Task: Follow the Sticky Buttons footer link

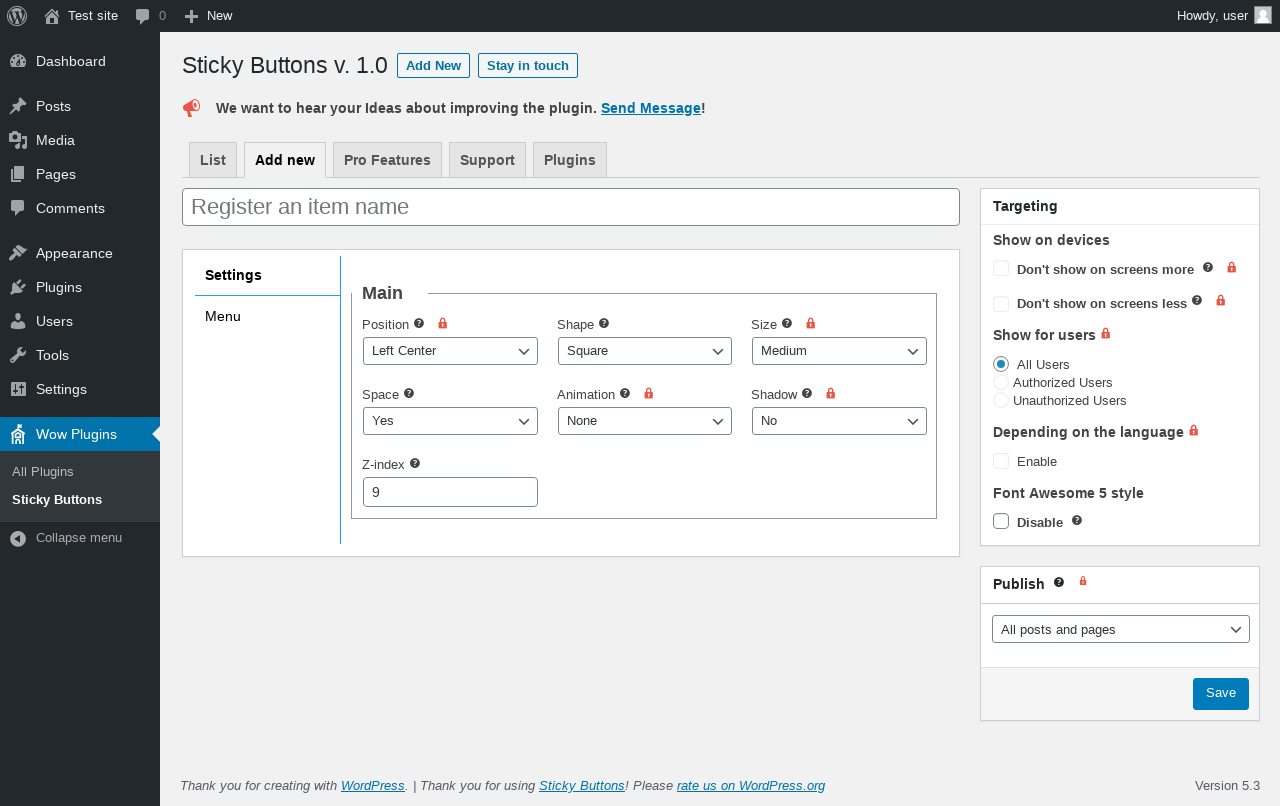Action: click(x=582, y=786)
